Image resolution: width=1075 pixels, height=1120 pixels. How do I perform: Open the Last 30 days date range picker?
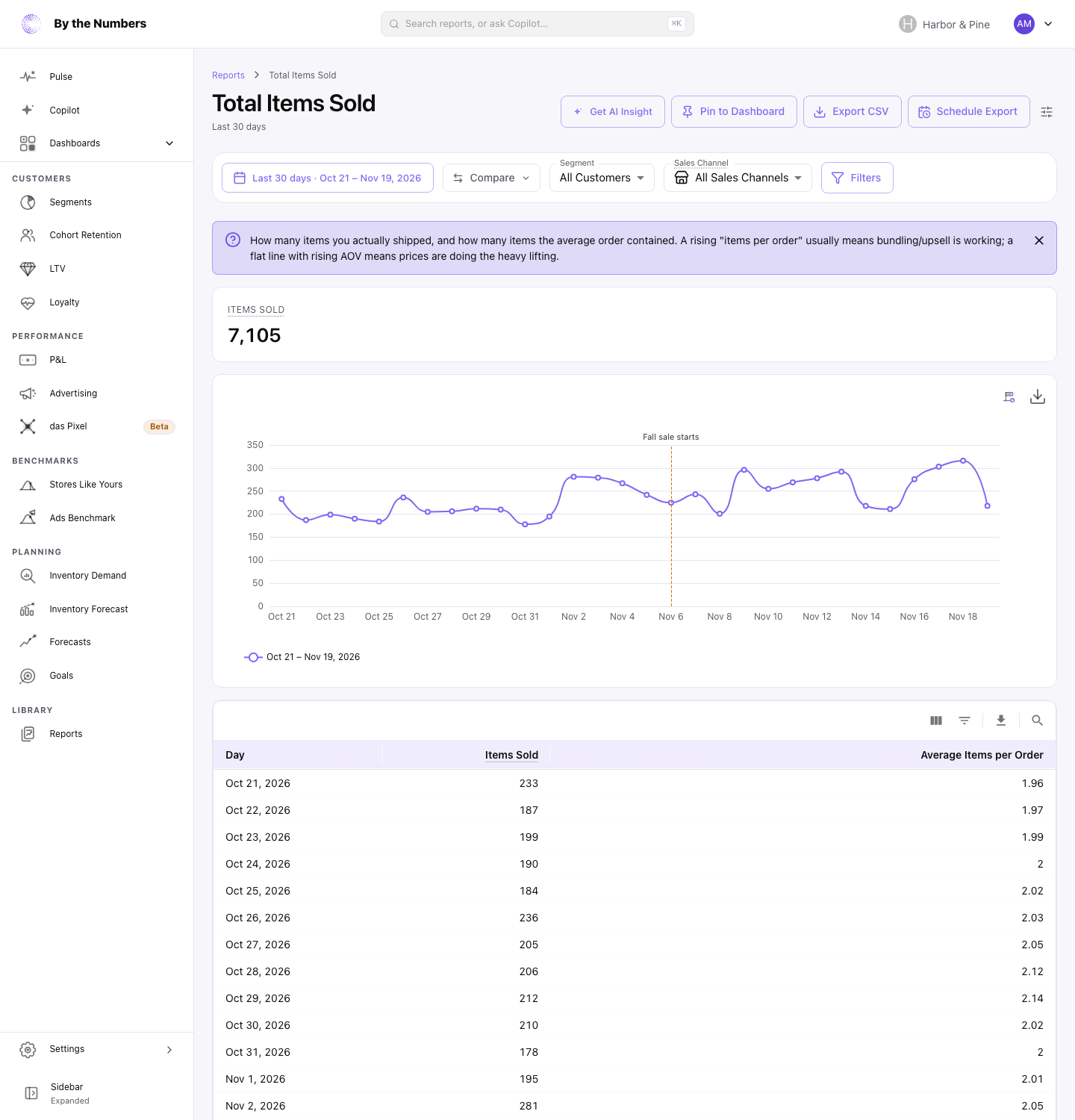(328, 178)
